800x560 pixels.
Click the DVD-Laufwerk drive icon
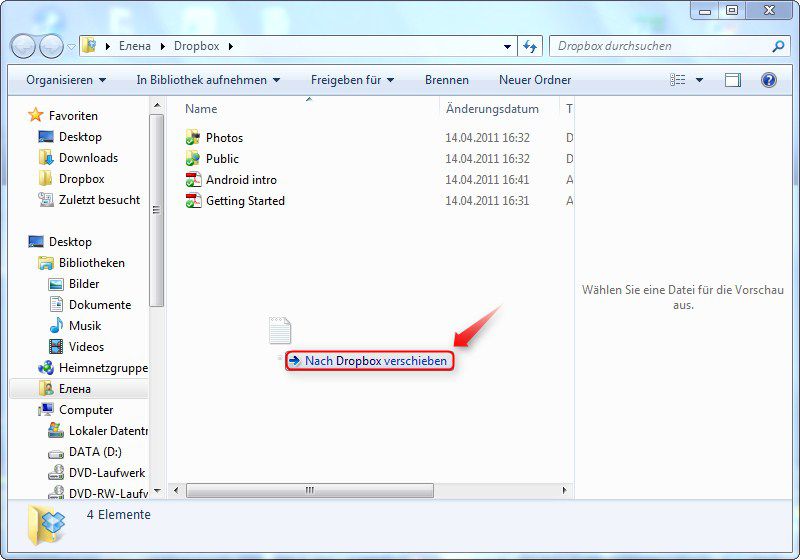(x=56, y=472)
